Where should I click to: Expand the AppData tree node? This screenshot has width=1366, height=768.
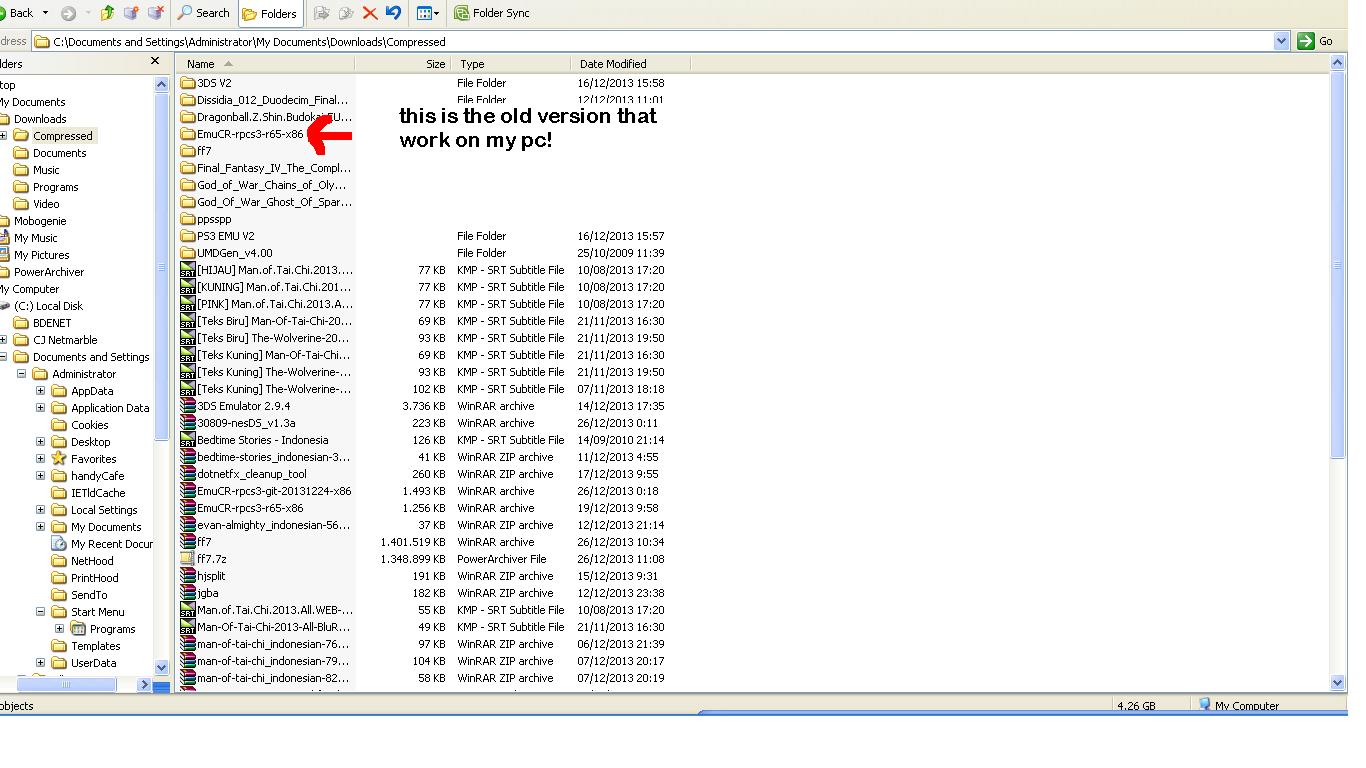40,391
